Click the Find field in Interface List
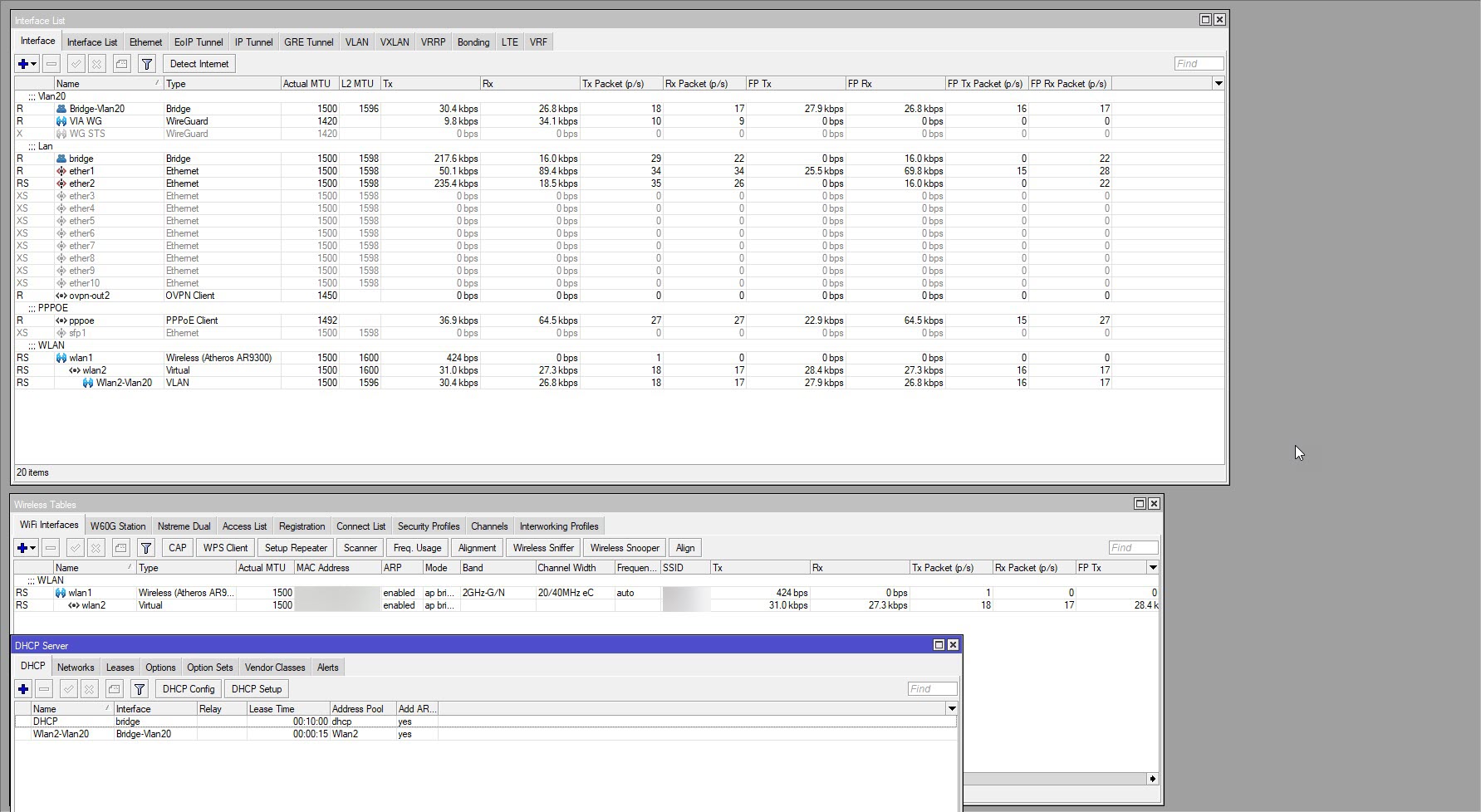This screenshot has height=812, width=1481. pos(1199,64)
